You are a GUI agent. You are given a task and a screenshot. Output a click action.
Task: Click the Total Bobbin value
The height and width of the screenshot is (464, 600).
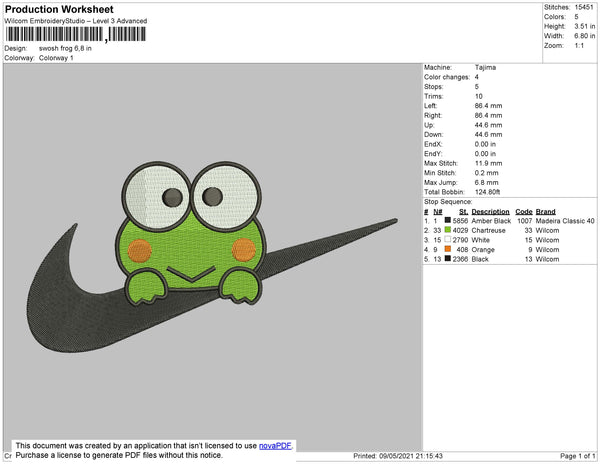pos(487,192)
